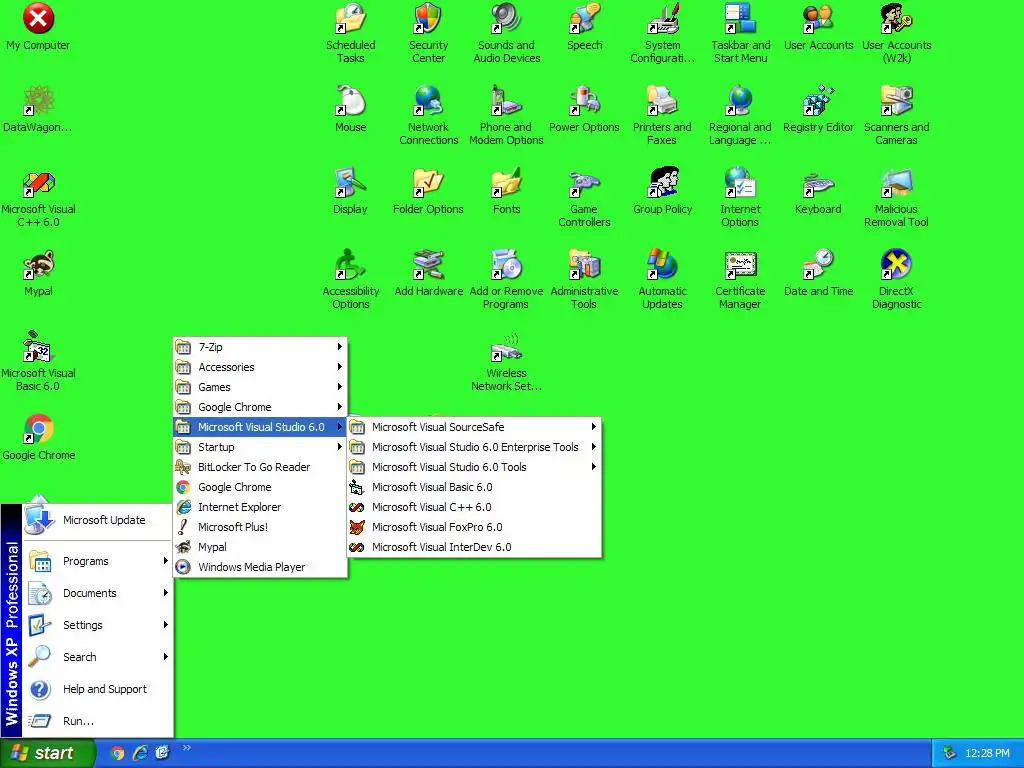Expand Visual Studio 6.0 Enterprise Tools submenu
Viewport: 1024px width, 768px height.
coord(474,447)
